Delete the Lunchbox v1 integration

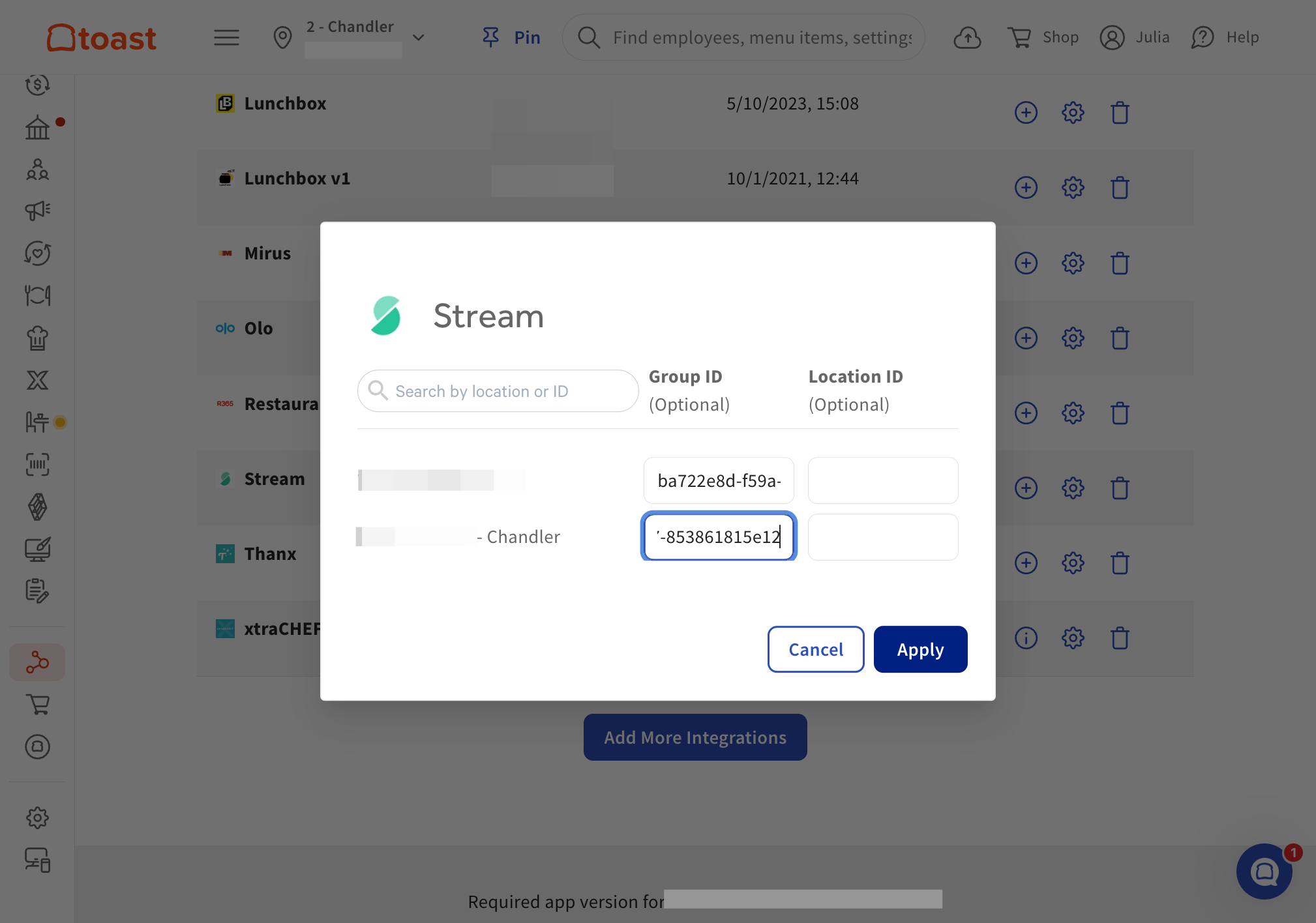point(1120,188)
